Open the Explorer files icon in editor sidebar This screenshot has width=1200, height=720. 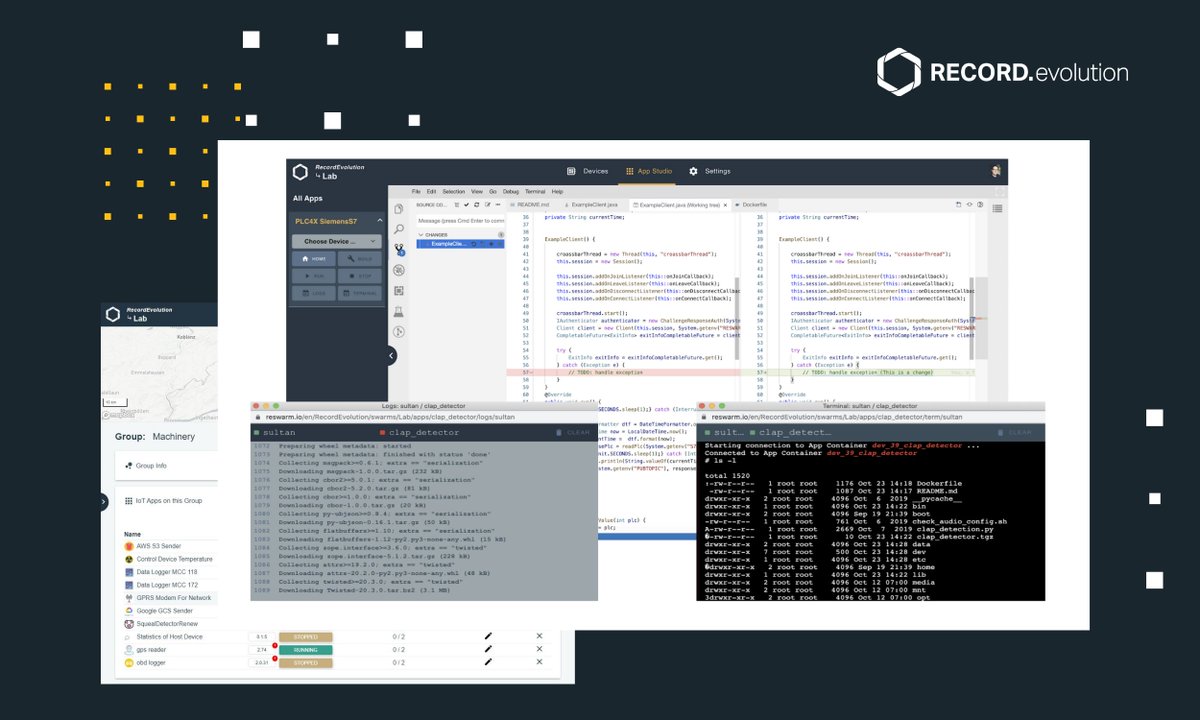pyautogui.click(x=399, y=209)
